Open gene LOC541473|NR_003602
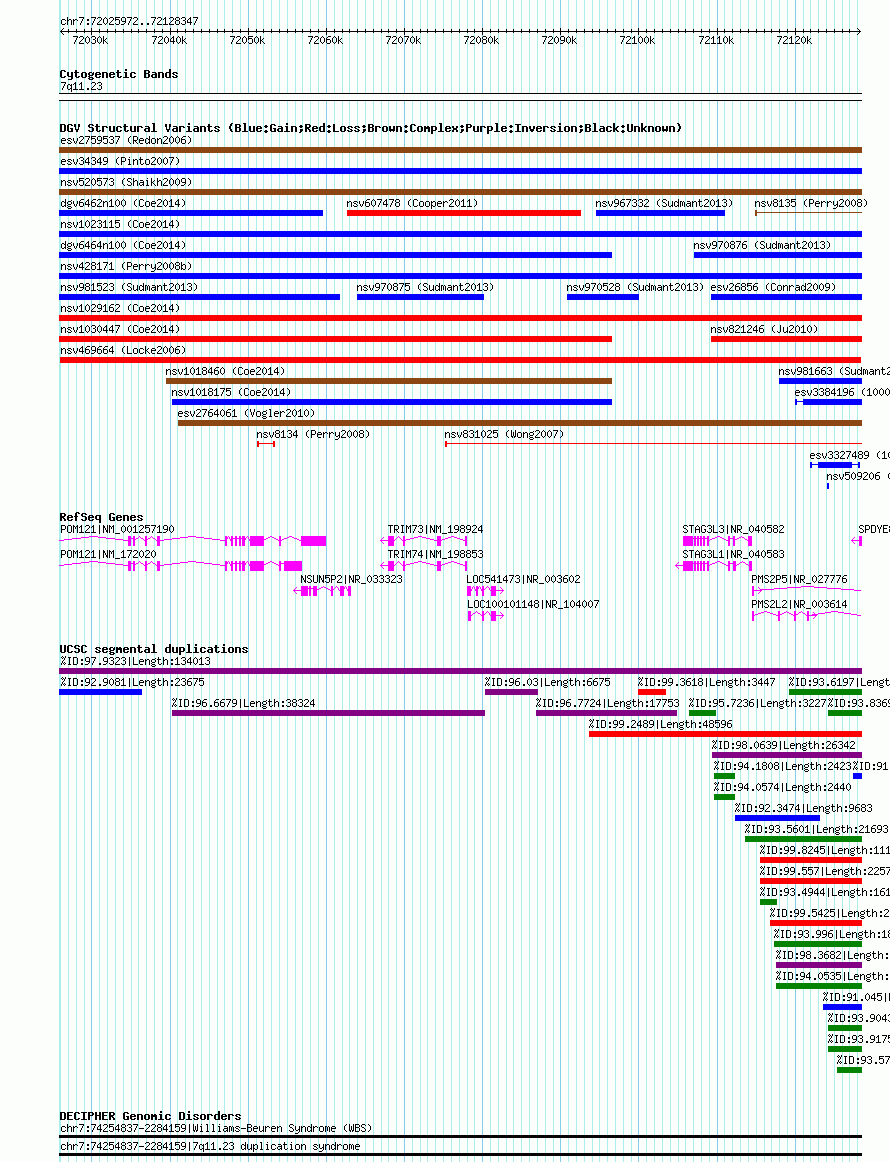 [523, 580]
